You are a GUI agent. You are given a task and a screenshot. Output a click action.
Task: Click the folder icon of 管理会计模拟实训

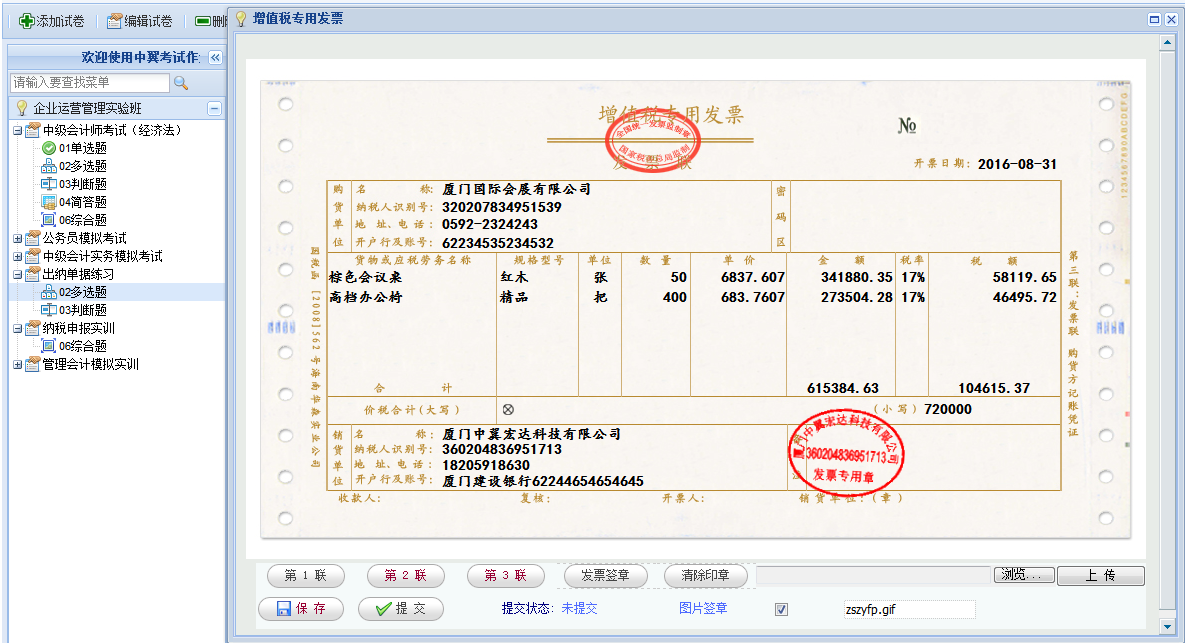click(x=32, y=364)
